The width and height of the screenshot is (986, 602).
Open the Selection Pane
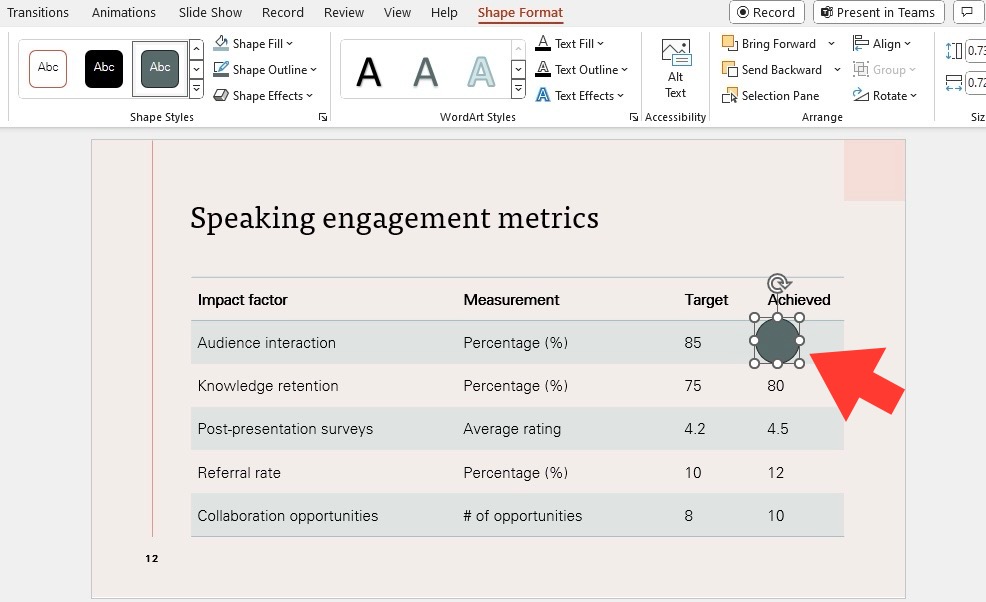point(771,96)
